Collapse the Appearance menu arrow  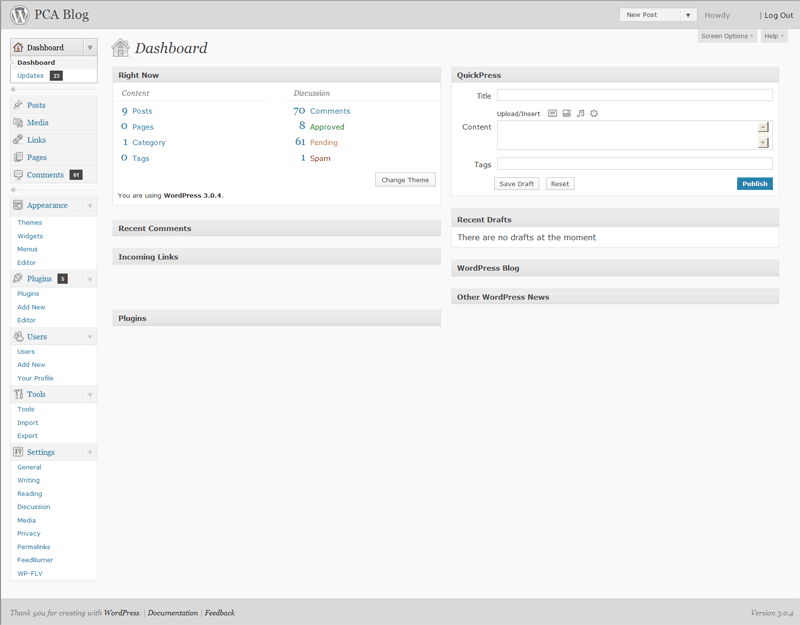[x=90, y=206]
